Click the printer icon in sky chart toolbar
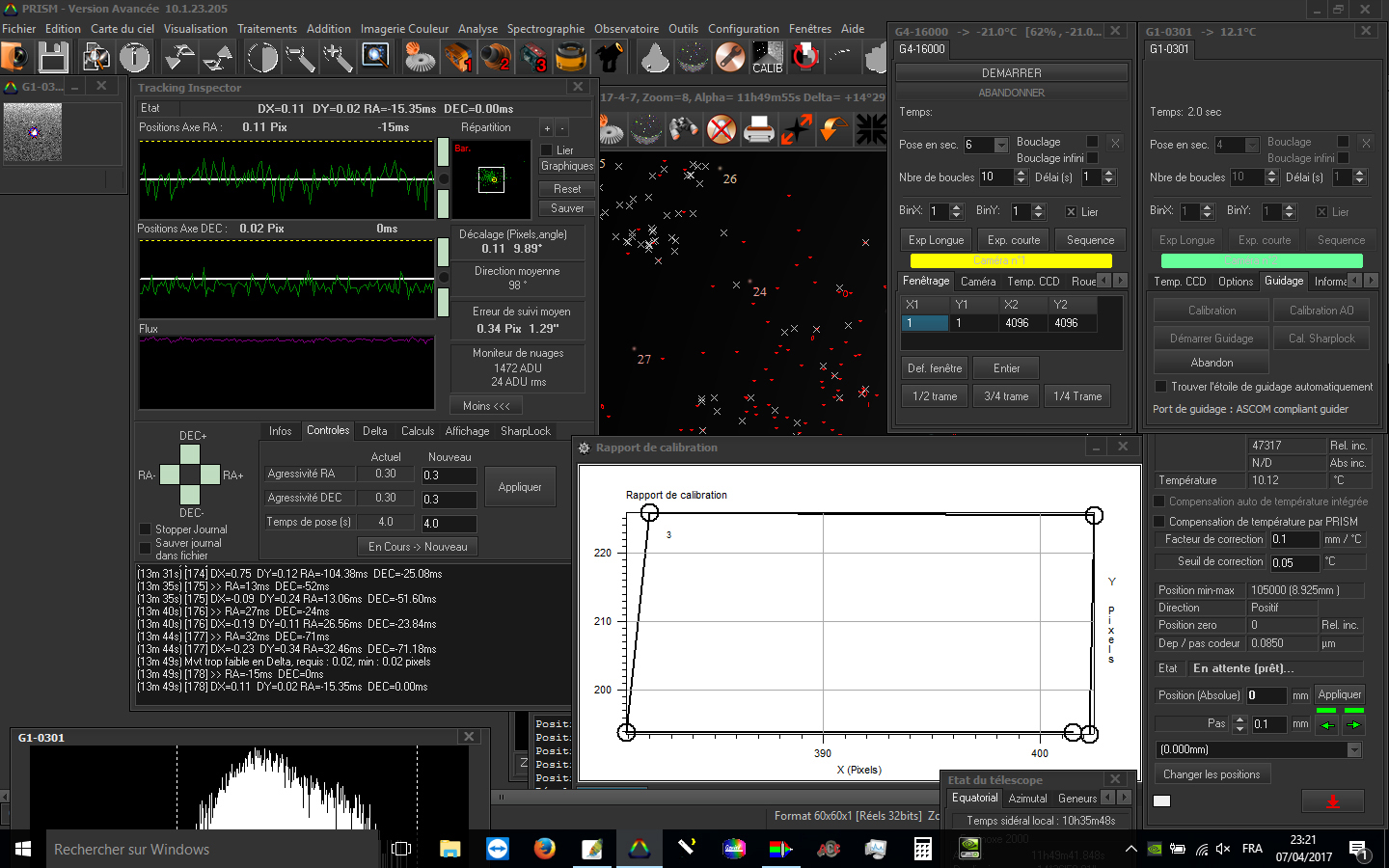Screen dimensions: 1389x868 click(x=759, y=129)
